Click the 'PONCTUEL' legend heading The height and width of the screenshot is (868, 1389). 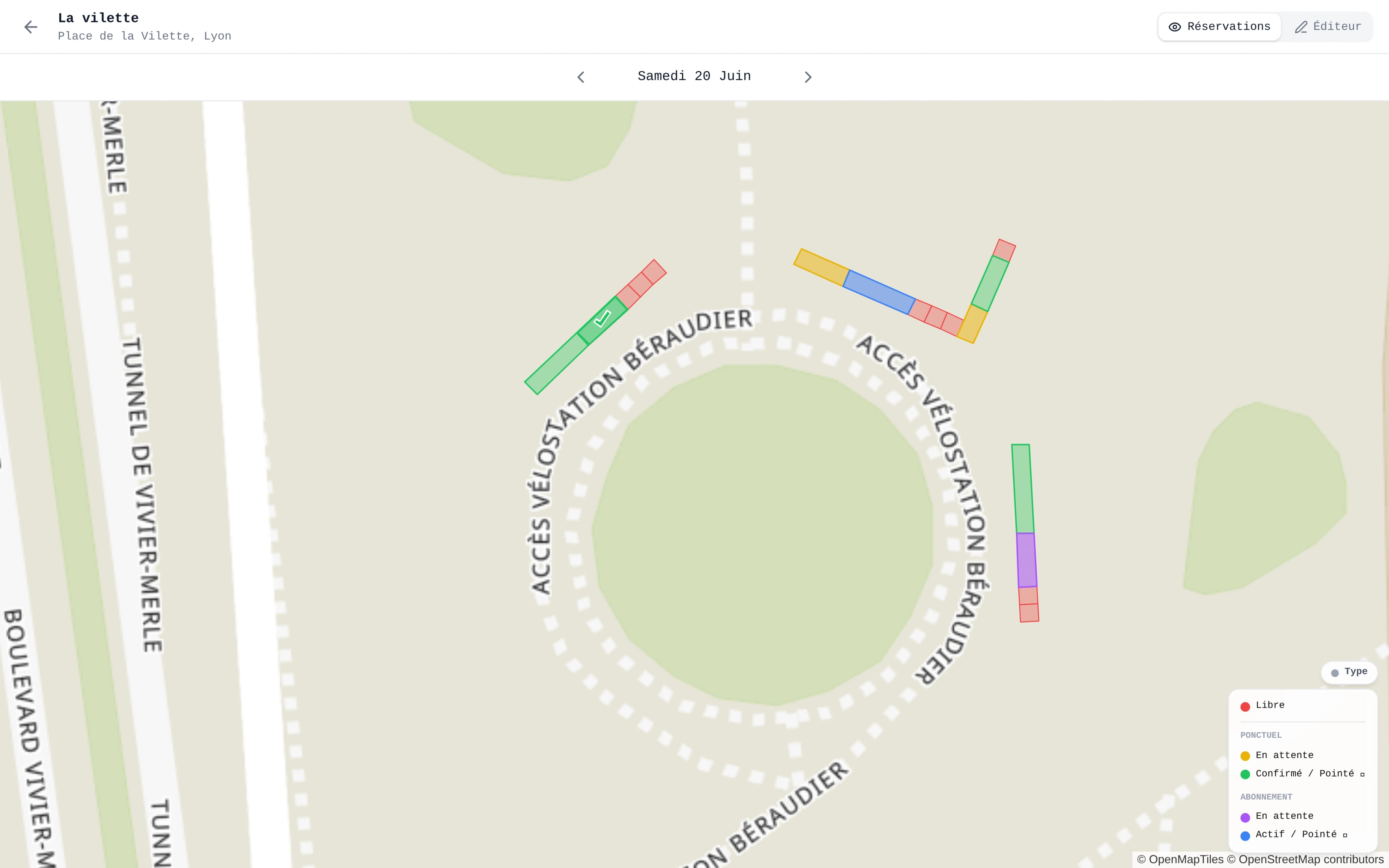coord(1261,735)
